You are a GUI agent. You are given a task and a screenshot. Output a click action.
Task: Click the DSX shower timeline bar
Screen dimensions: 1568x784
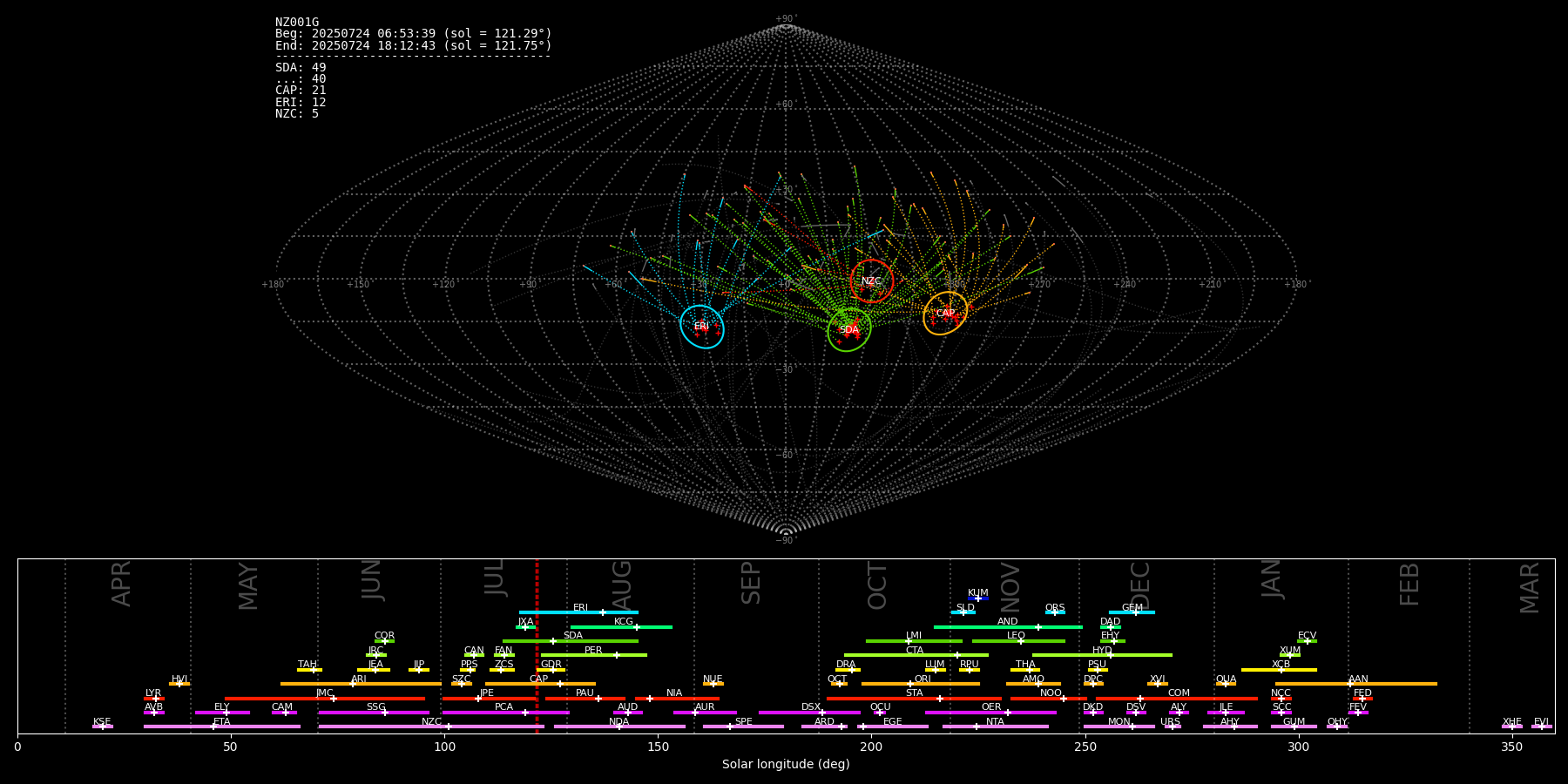pos(809,713)
